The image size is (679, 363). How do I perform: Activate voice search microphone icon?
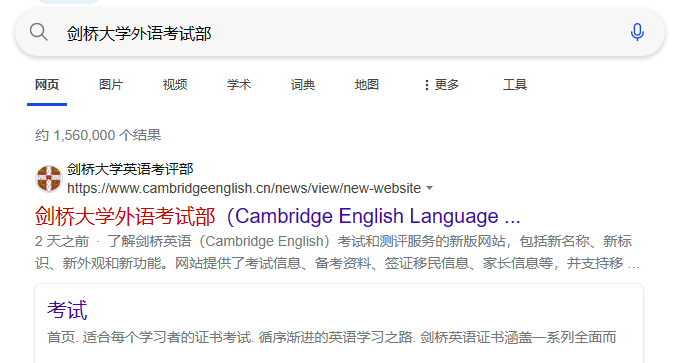[x=637, y=32]
